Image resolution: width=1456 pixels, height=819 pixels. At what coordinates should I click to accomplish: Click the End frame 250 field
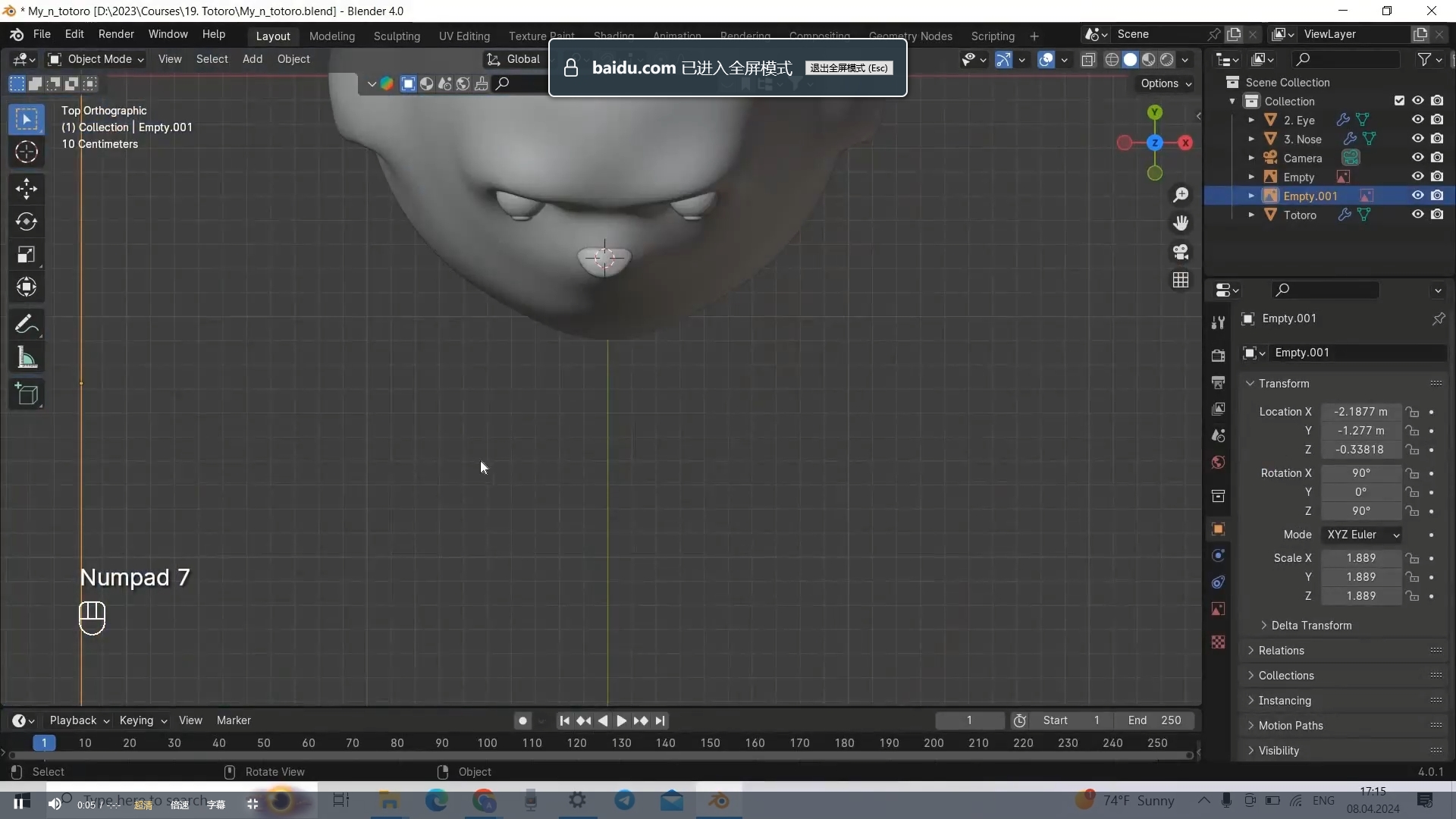coord(1154,720)
